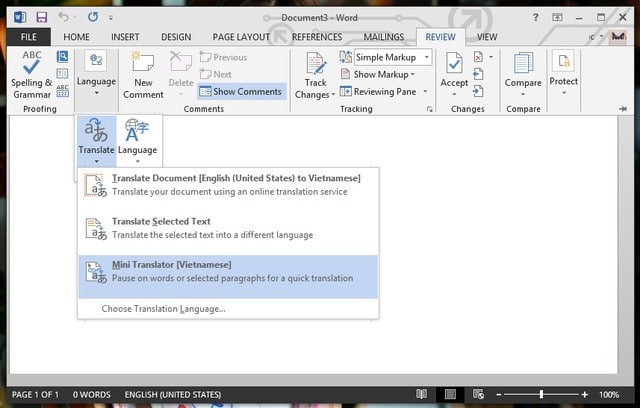Image resolution: width=640 pixels, height=408 pixels.
Task: Click the 100% zoom level
Action: click(x=609, y=395)
